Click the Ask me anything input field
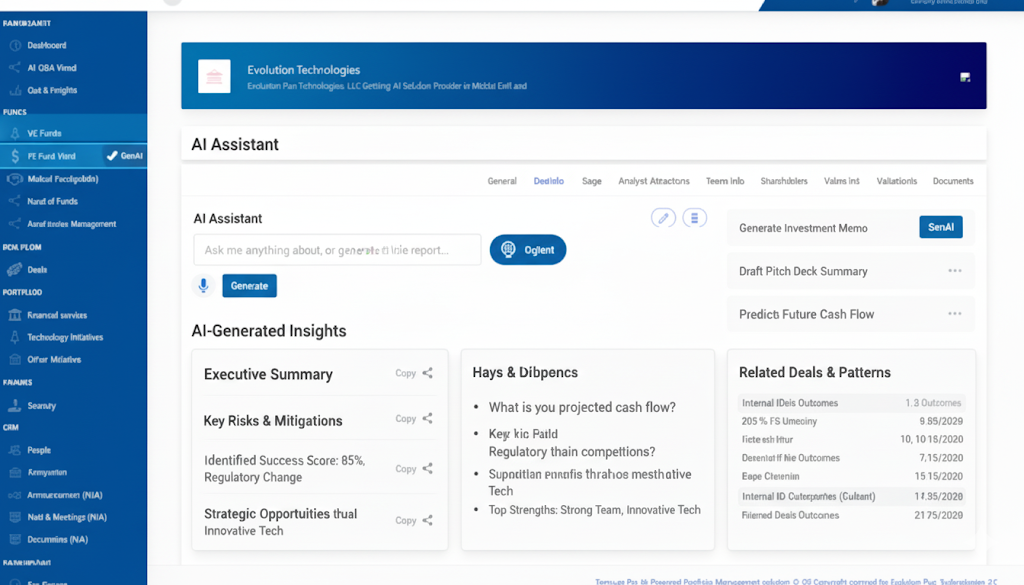Screen dimensions: 1024x585 pyautogui.click(x=337, y=250)
